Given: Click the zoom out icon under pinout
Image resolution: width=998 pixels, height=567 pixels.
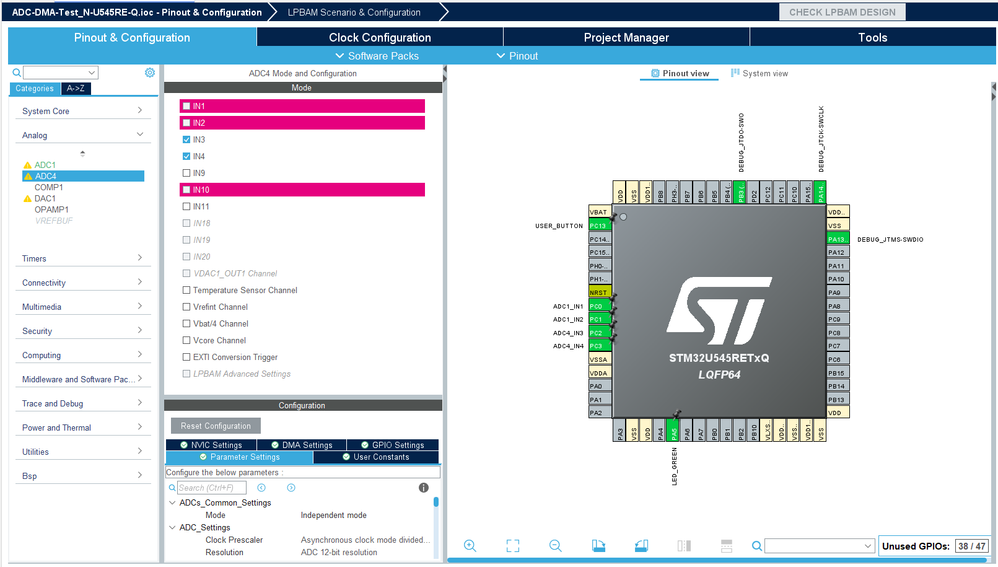Looking at the screenshot, I should (556, 545).
